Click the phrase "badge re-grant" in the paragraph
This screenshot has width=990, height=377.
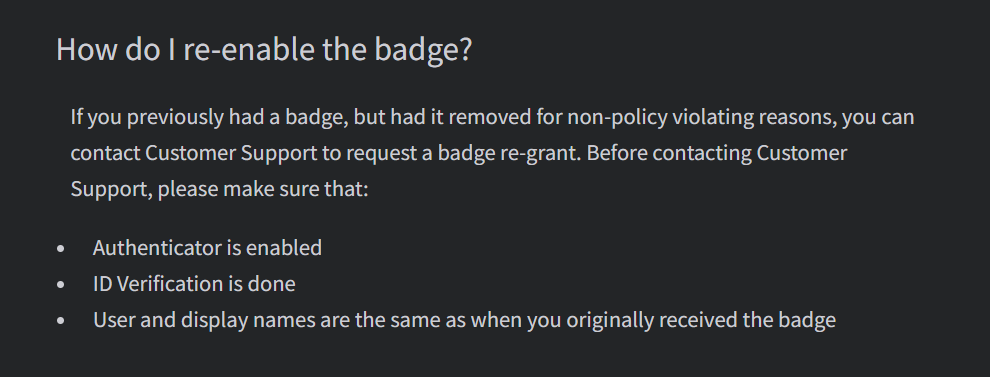click(508, 153)
